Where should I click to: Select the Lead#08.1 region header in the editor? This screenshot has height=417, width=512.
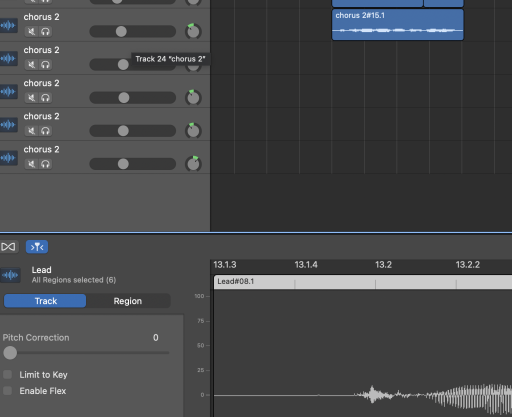pos(363,282)
